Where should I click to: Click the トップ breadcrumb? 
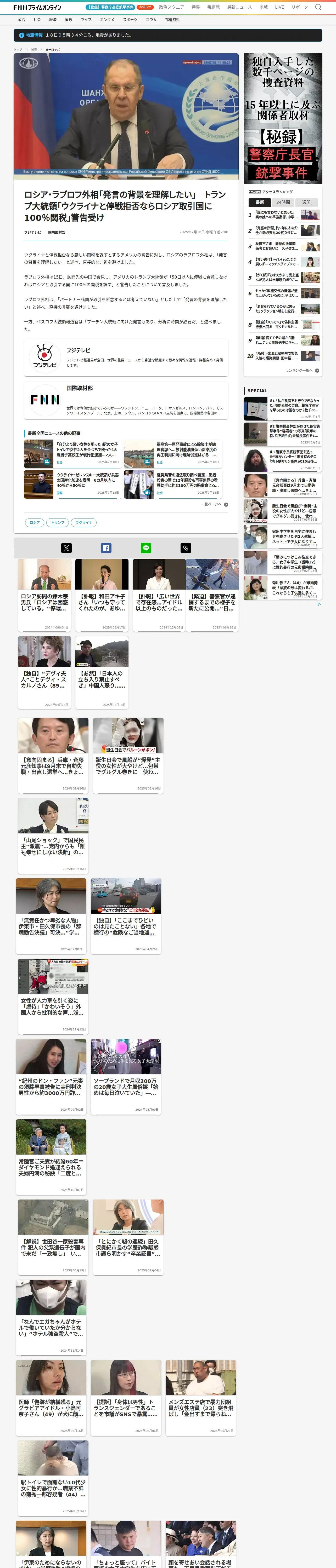click(18, 49)
